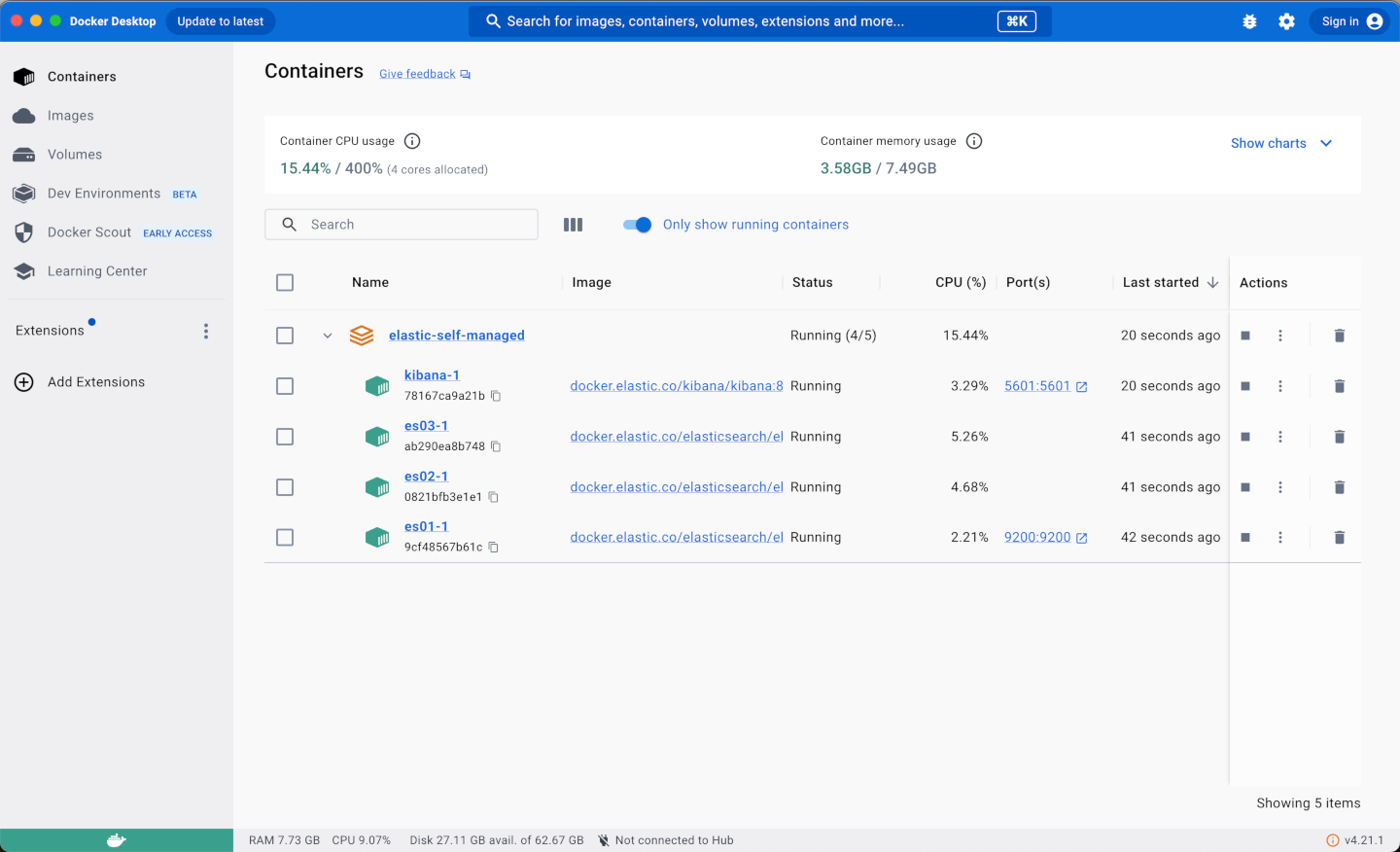Toggle Only show running containers switch

click(637, 225)
